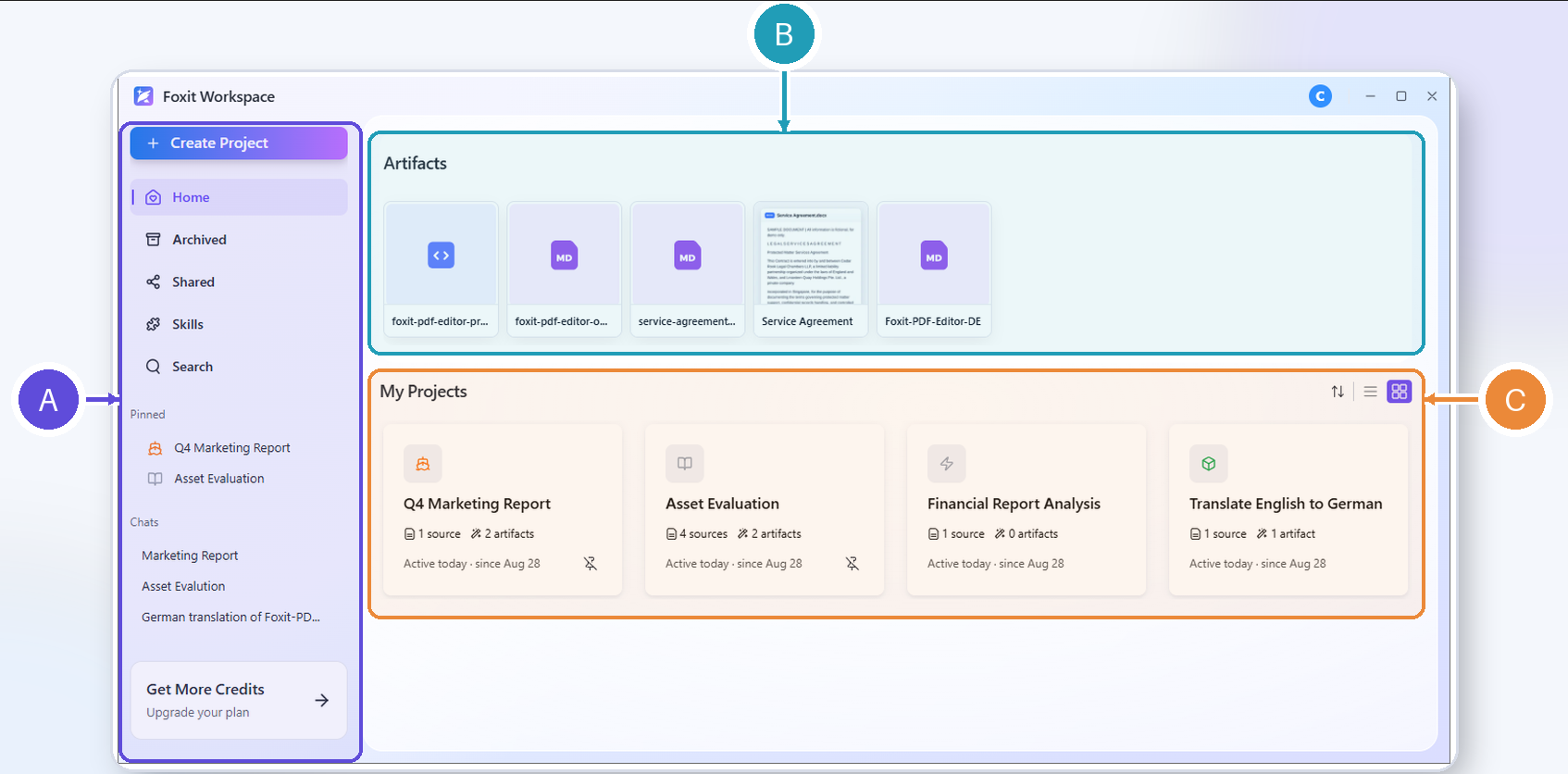Screen dimensions: 1568x774
Task: Click '4 sources' on Asset Evaluation card
Action: pos(697,534)
